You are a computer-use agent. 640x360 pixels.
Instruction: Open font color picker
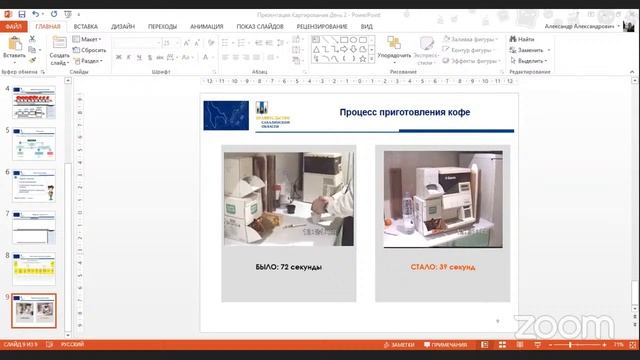click(207, 58)
